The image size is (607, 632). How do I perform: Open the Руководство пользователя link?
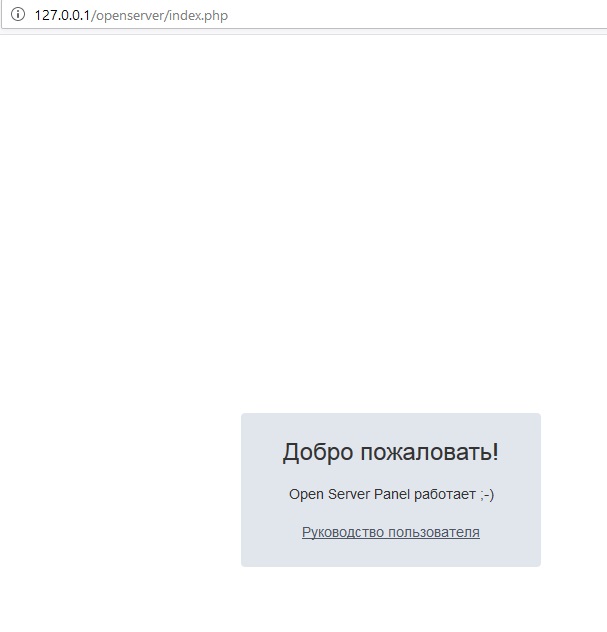click(x=390, y=532)
